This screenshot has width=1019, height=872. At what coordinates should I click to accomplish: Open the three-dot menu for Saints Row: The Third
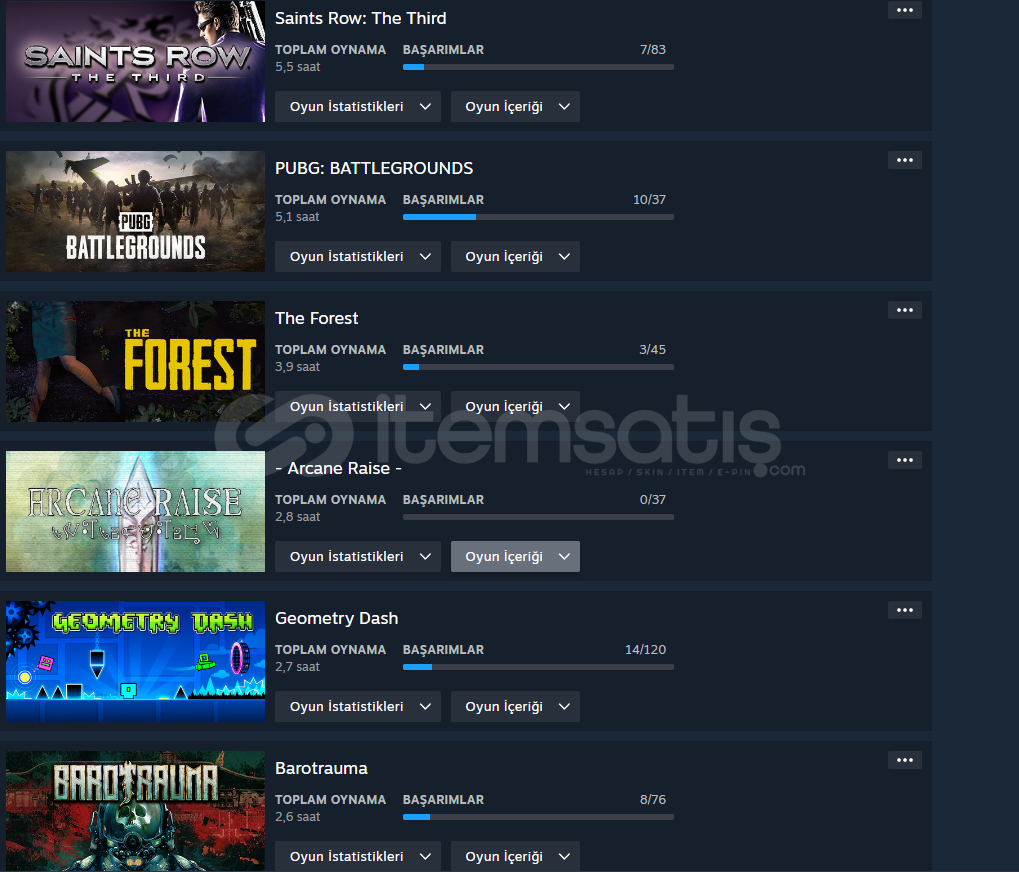coord(905,10)
